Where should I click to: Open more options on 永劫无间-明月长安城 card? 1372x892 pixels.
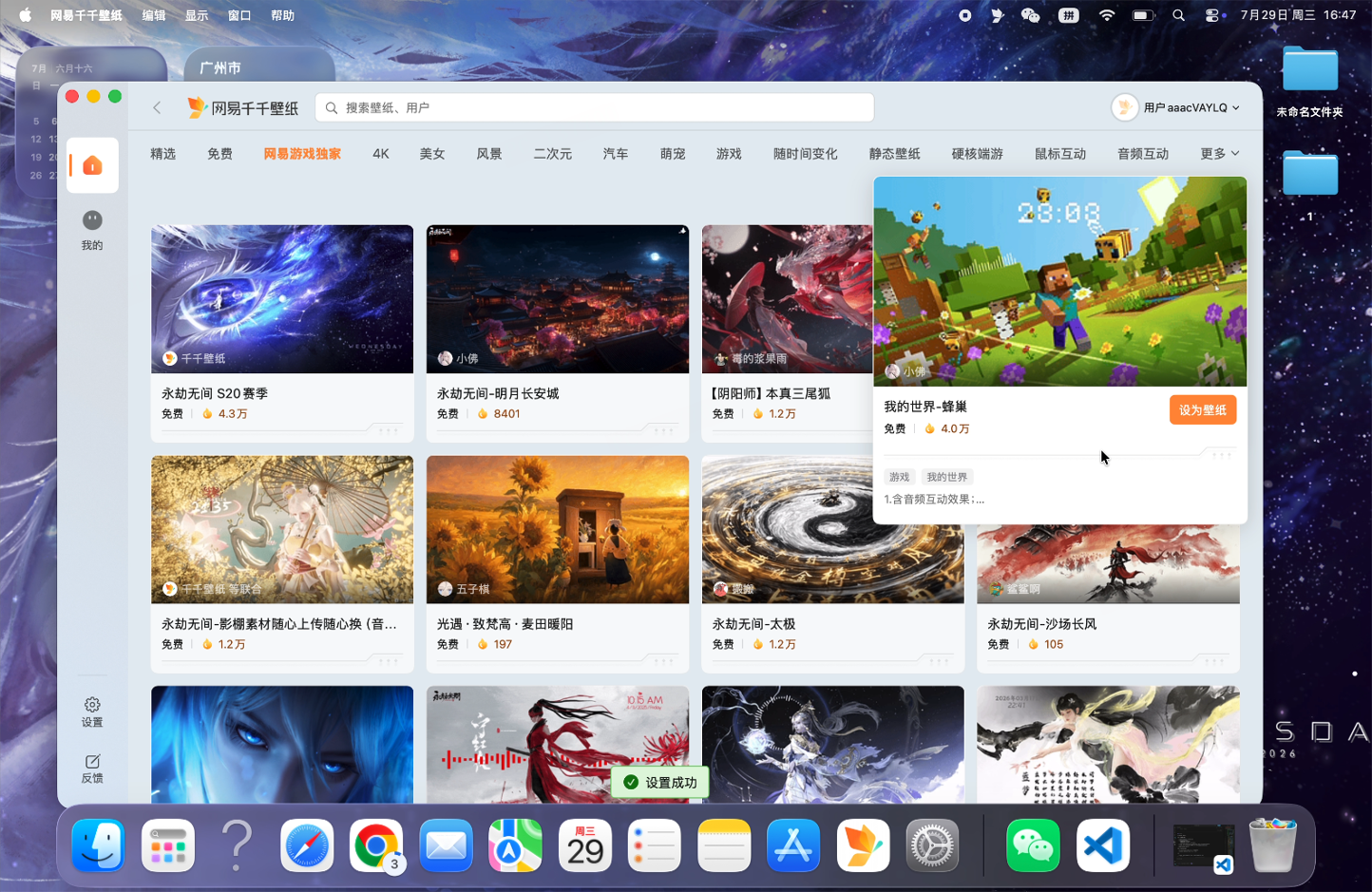(664, 430)
